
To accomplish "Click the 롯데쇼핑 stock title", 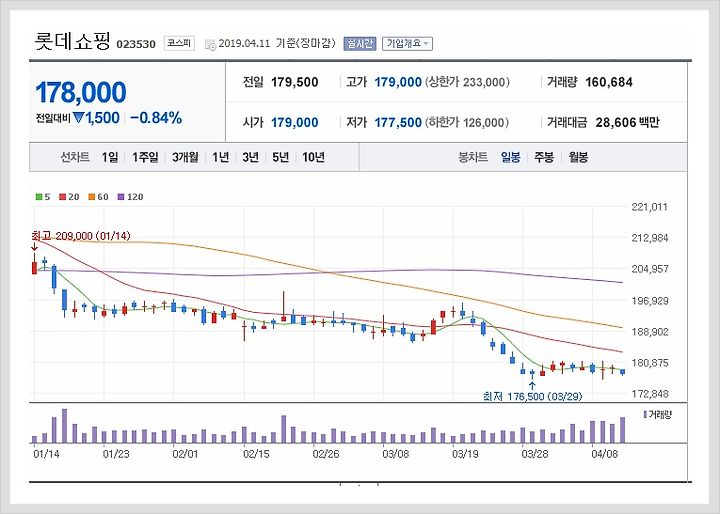I will 73,41.
